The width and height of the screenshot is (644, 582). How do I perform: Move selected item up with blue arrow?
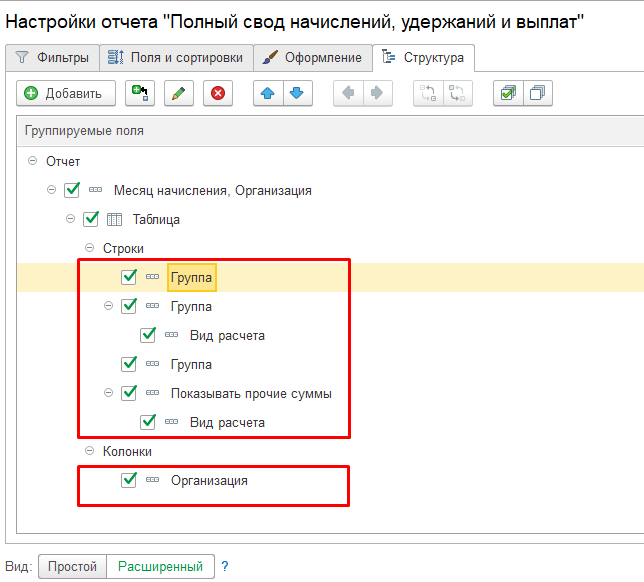[268, 94]
